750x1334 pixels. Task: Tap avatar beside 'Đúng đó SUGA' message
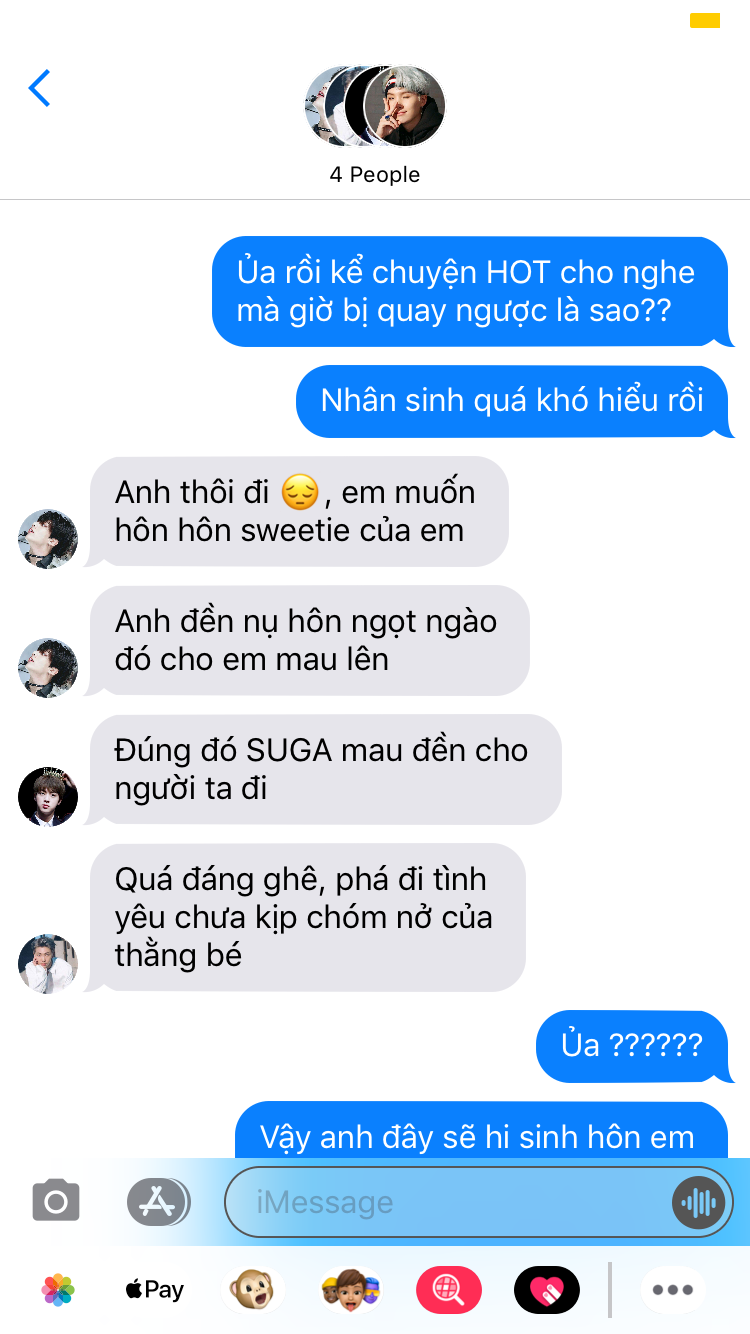48,796
